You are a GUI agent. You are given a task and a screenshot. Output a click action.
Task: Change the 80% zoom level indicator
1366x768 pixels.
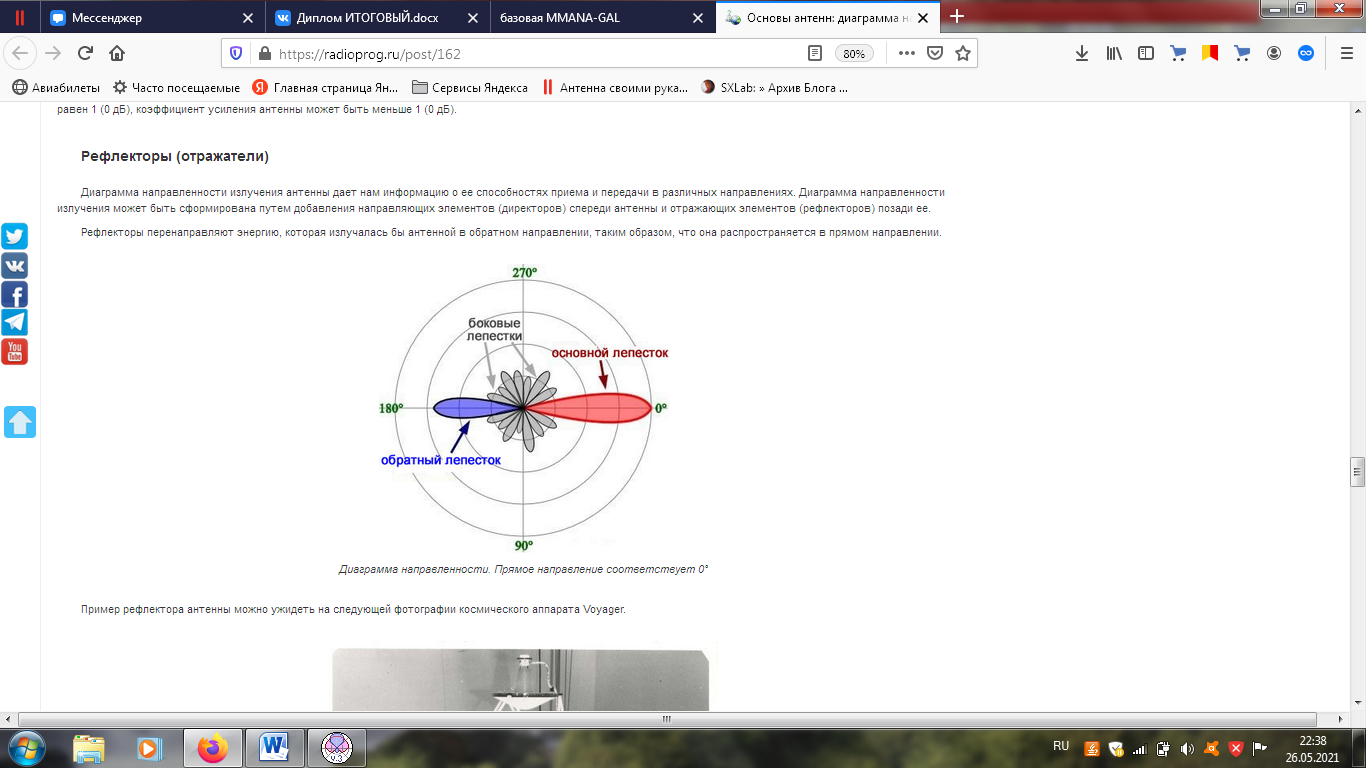pos(854,53)
